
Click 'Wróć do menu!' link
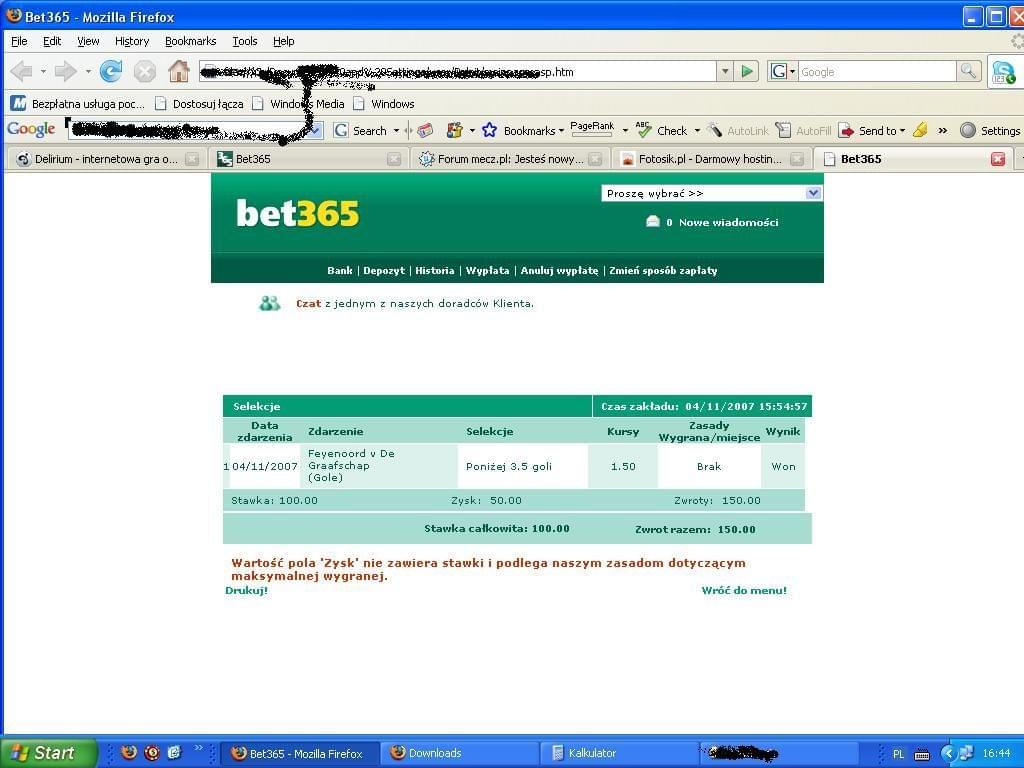click(x=744, y=590)
